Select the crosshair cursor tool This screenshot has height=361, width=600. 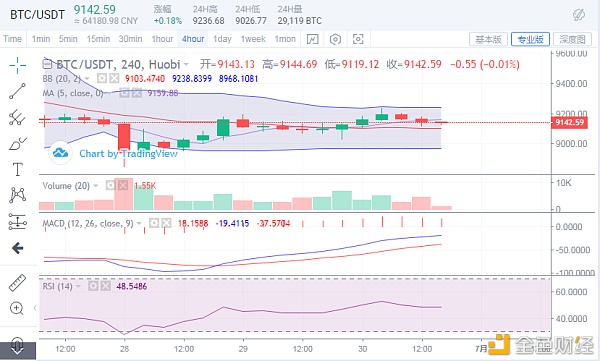18,65
